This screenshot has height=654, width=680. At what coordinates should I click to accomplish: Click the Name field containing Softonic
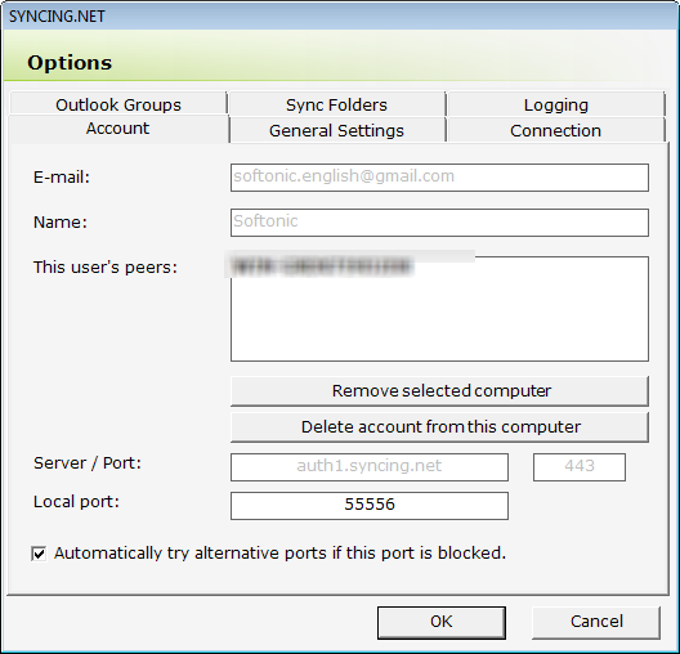click(x=439, y=222)
